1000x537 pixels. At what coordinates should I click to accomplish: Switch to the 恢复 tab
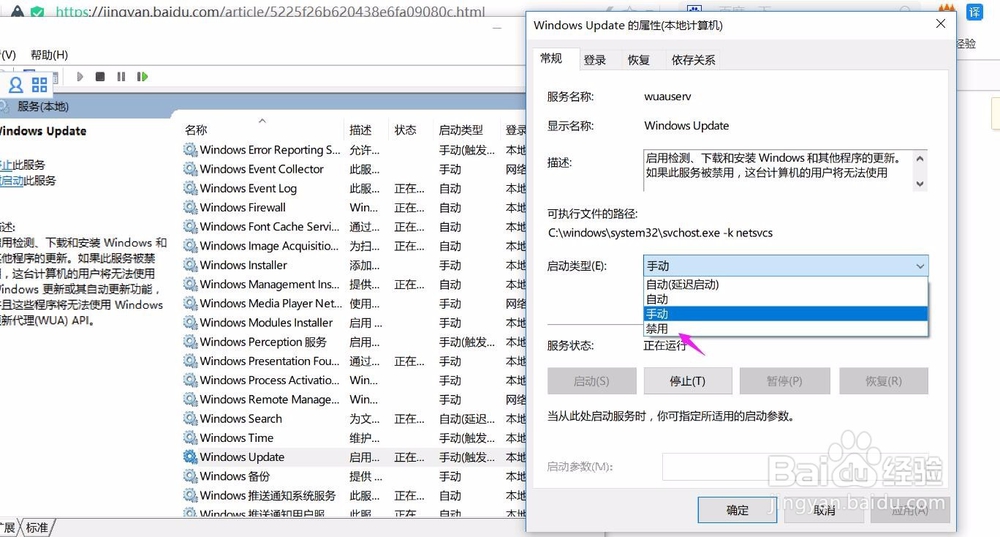click(x=638, y=60)
